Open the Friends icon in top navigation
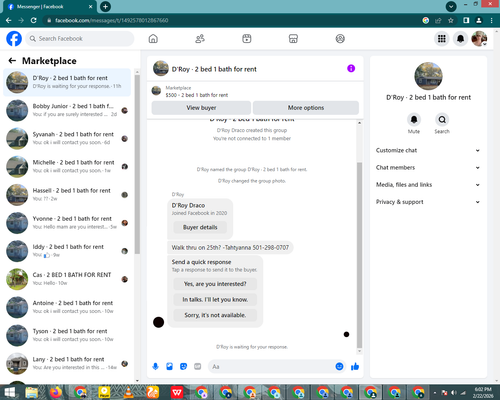500x400 pixels. (200, 39)
